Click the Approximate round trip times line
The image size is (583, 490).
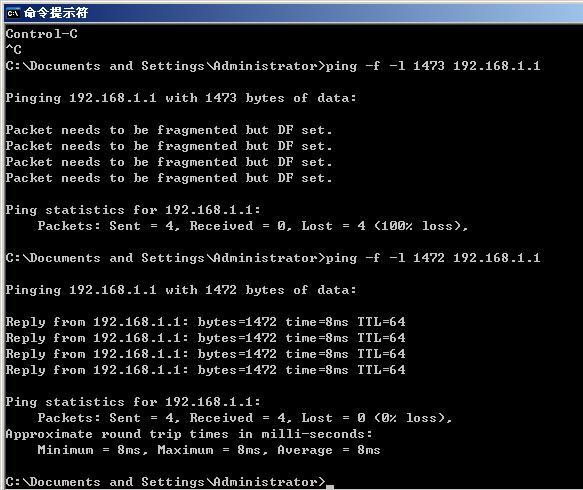click(189, 434)
